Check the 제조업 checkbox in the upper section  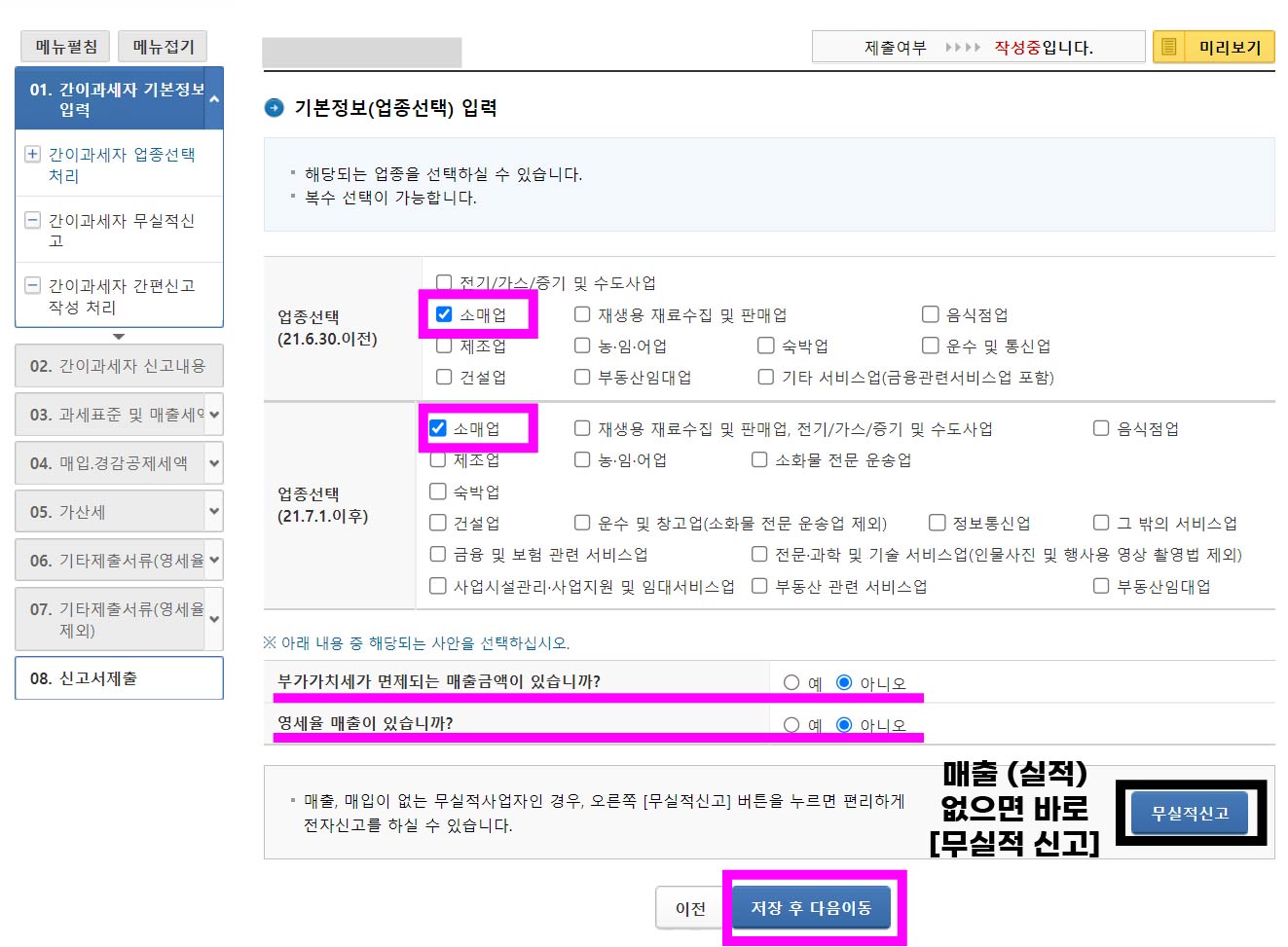444,345
